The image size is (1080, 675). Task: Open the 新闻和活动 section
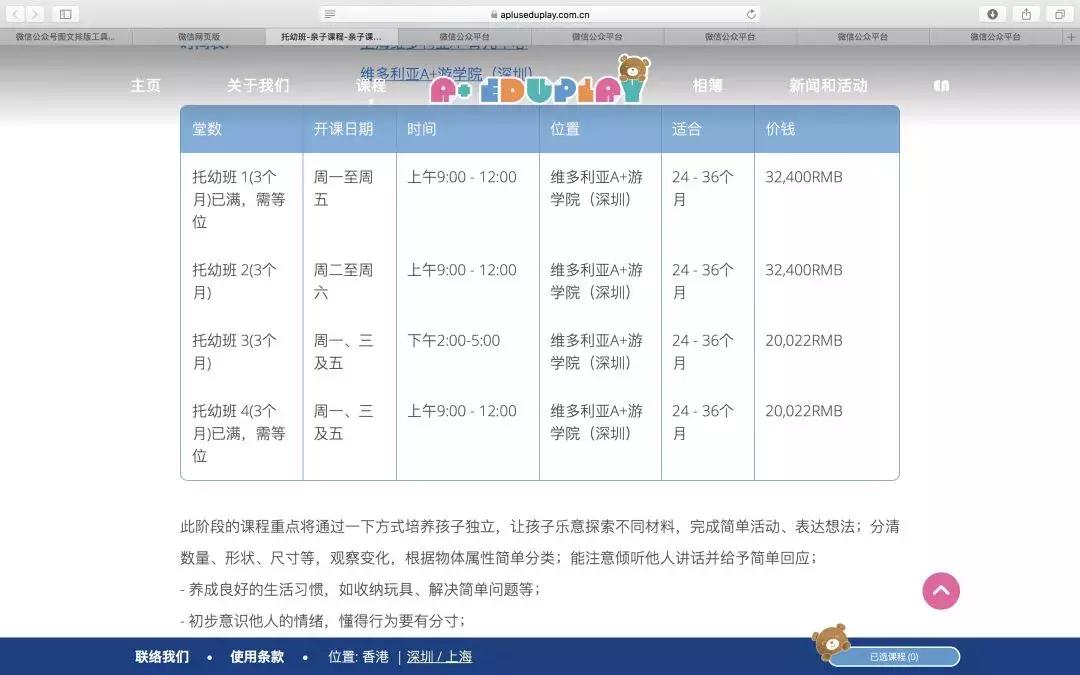(829, 85)
